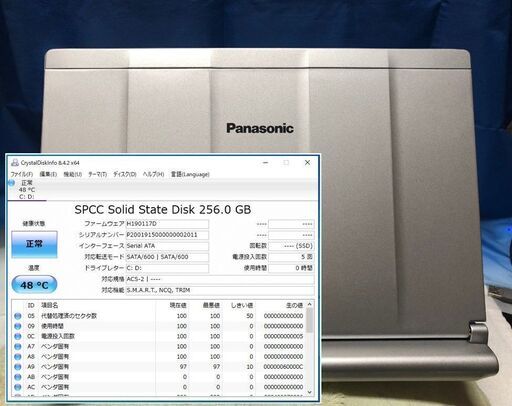512x406 pixels.
Task: Click the interface field Serial ATA
Action: tap(167, 246)
